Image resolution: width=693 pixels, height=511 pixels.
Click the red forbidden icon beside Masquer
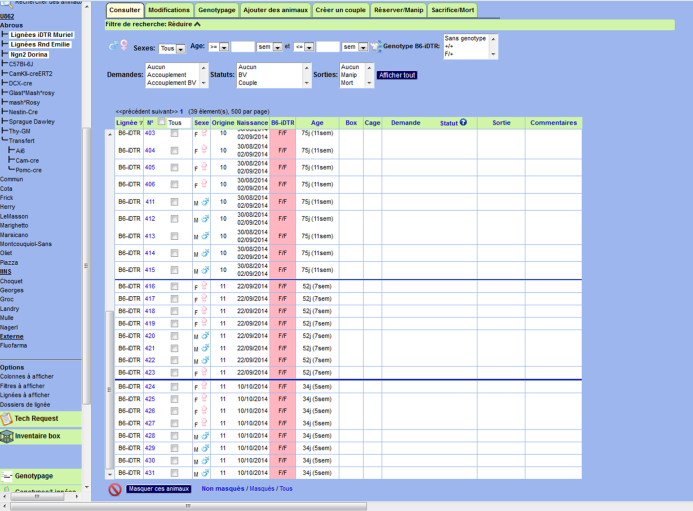coord(115,489)
